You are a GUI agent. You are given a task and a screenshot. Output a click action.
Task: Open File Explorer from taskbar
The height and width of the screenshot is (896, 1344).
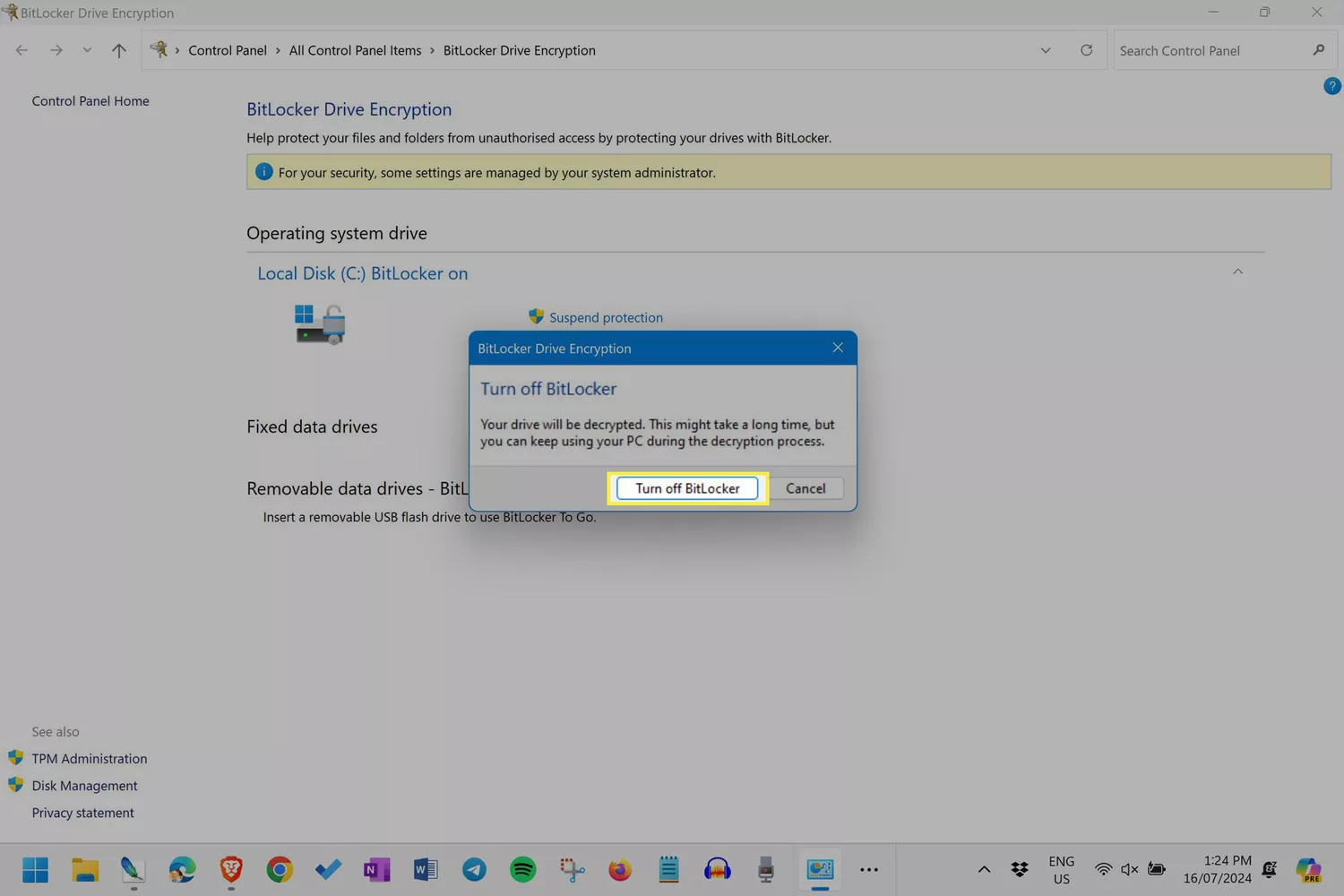click(x=85, y=870)
